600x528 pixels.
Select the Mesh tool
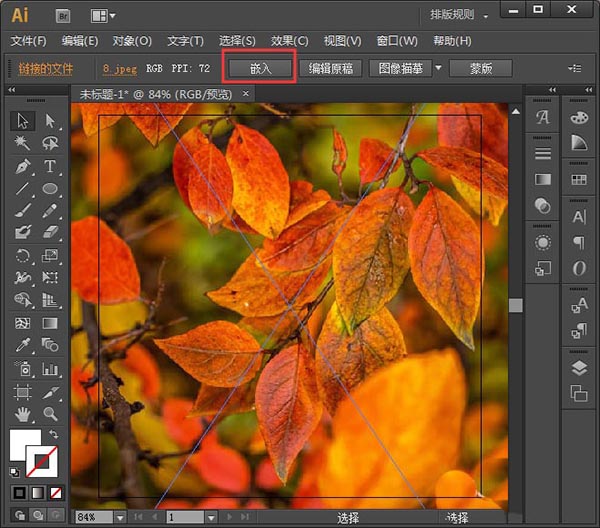pyautogui.click(x=23, y=323)
